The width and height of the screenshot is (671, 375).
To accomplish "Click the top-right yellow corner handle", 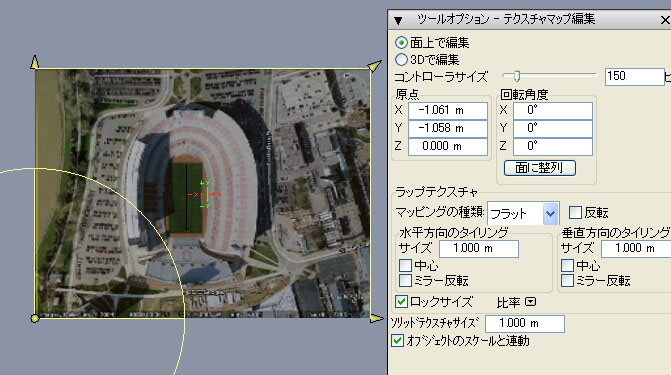I will click(x=374, y=66).
